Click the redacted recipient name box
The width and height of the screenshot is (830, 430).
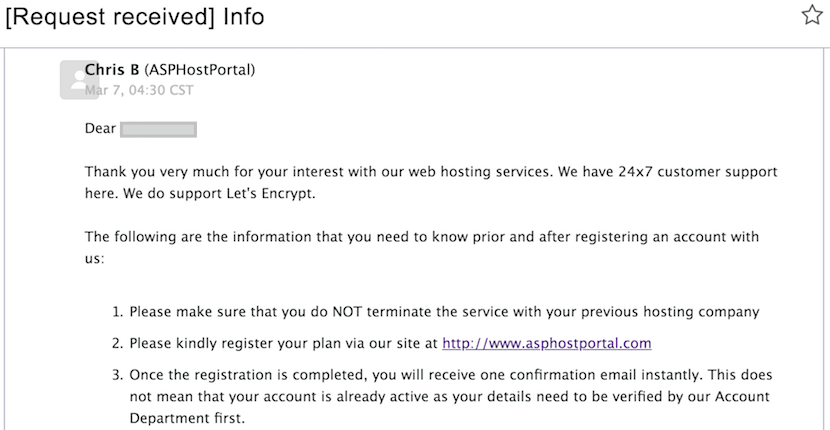pyautogui.click(x=158, y=130)
